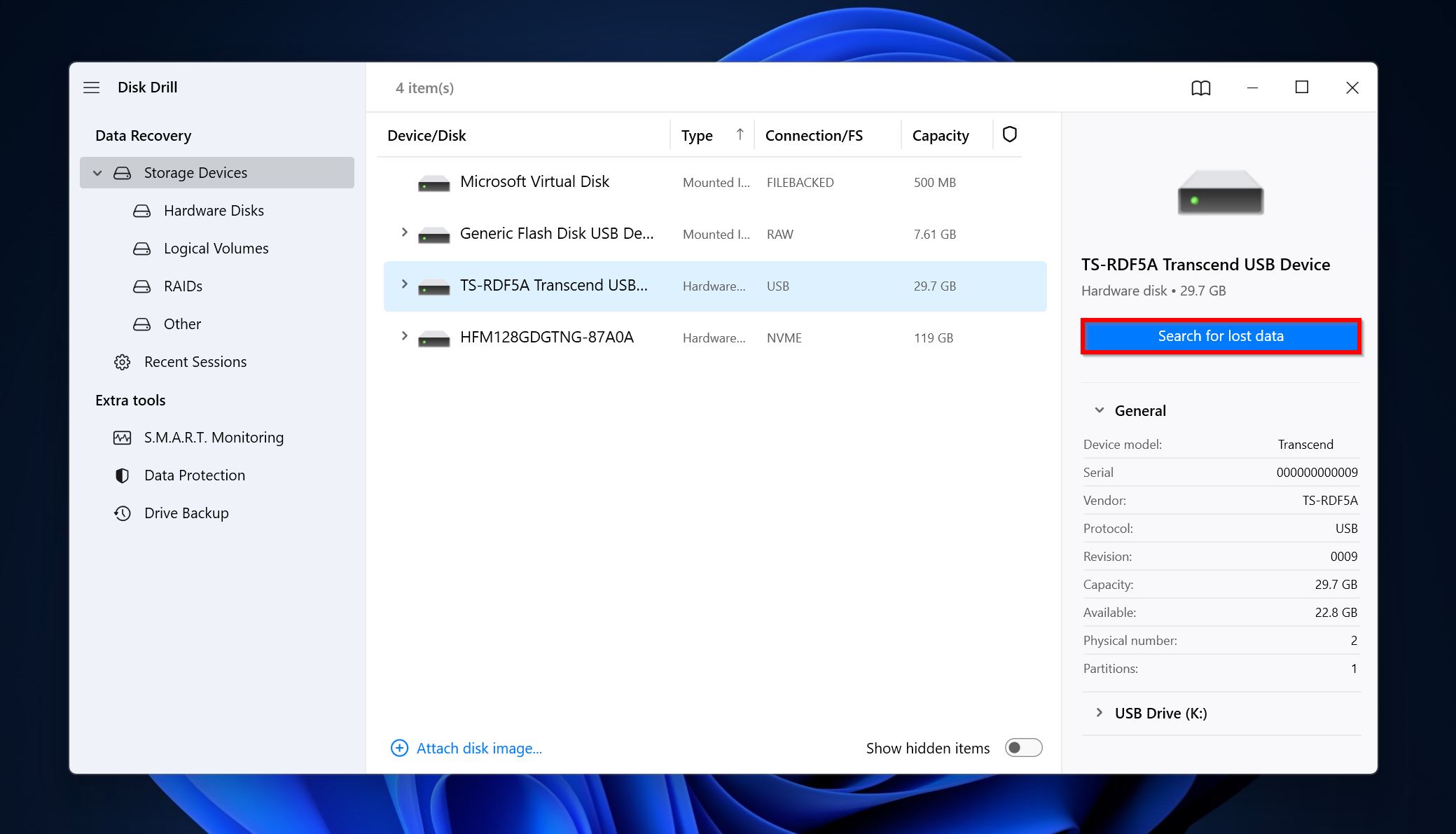Collapse the General details section

1100,410
